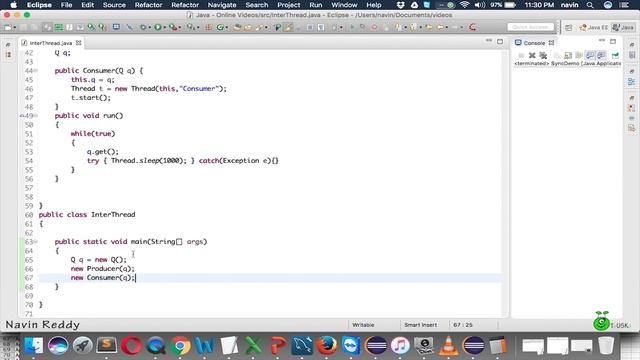640x360 pixels.
Task: Open the Window menu
Action: click(344, 5)
